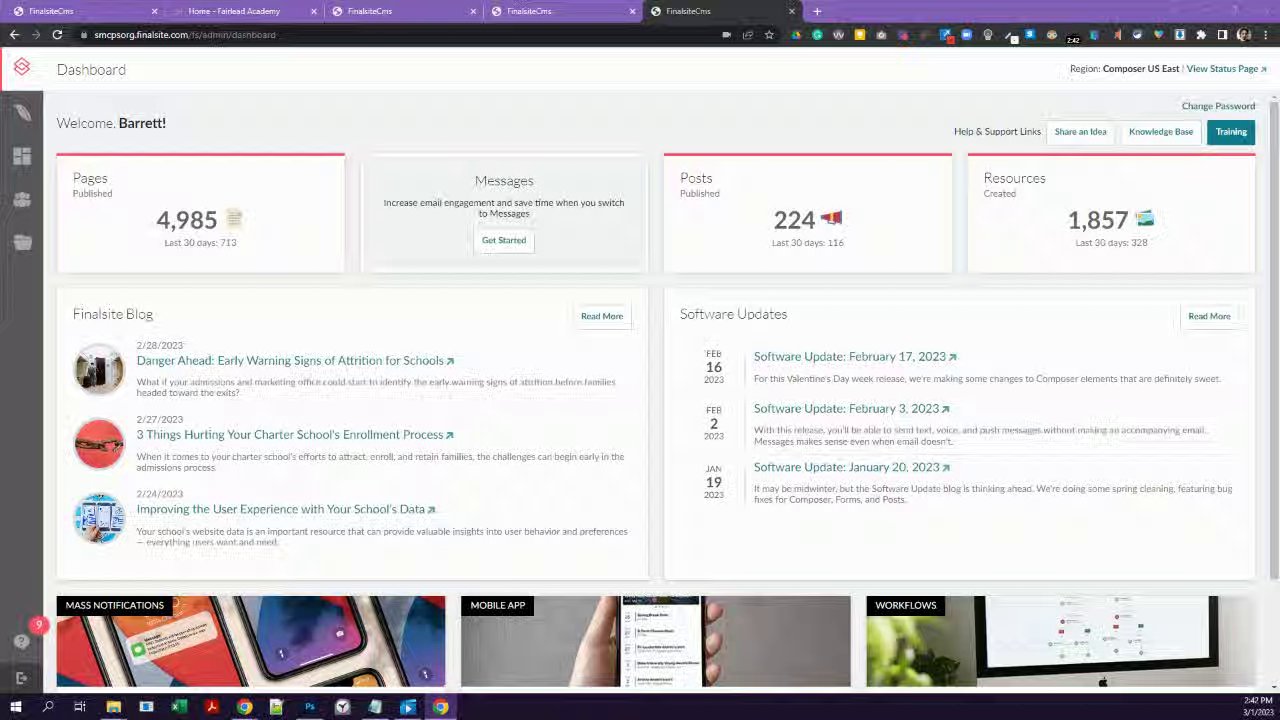The width and height of the screenshot is (1280, 720).
Task: Close the Home - Fairland Academy tab
Action: [x=314, y=11]
